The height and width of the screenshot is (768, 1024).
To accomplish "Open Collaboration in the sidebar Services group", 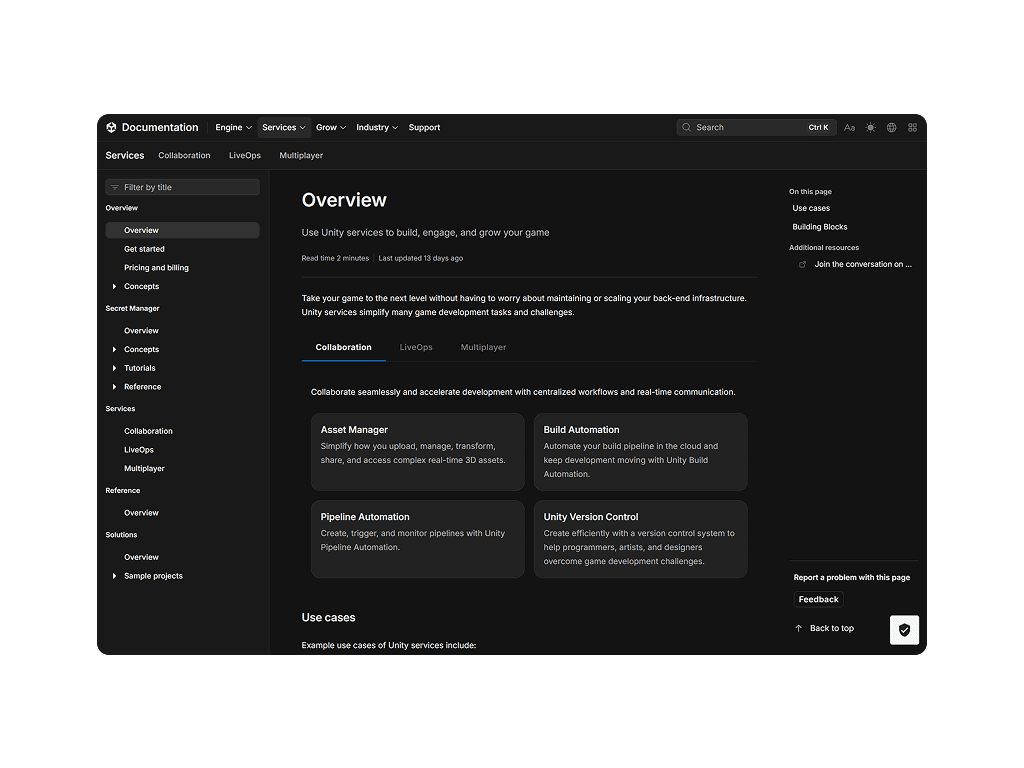I will tap(148, 432).
